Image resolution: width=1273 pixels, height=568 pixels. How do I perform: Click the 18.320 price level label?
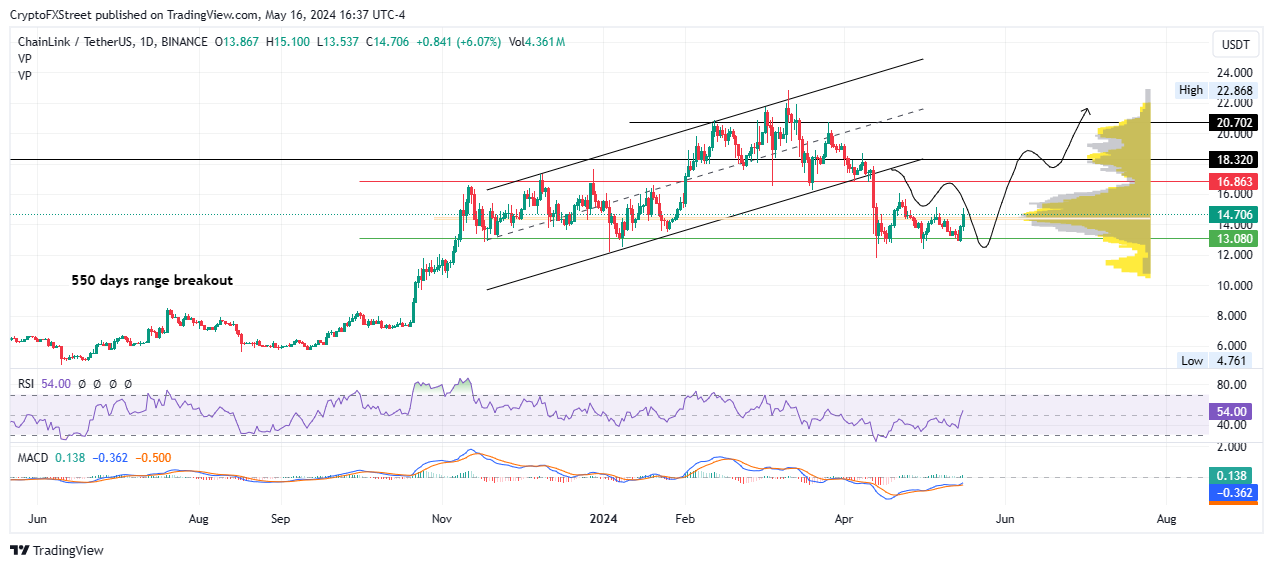pos(1233,160)
